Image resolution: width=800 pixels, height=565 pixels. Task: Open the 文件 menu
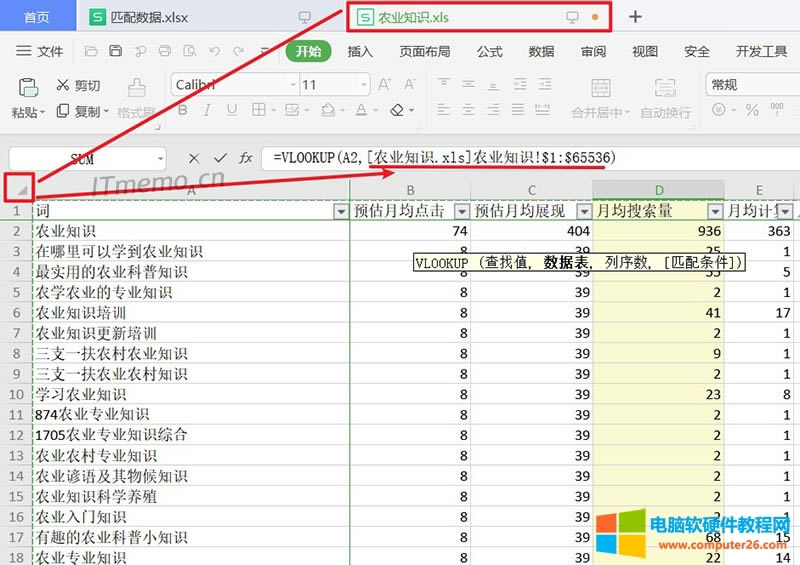[41, 52]
